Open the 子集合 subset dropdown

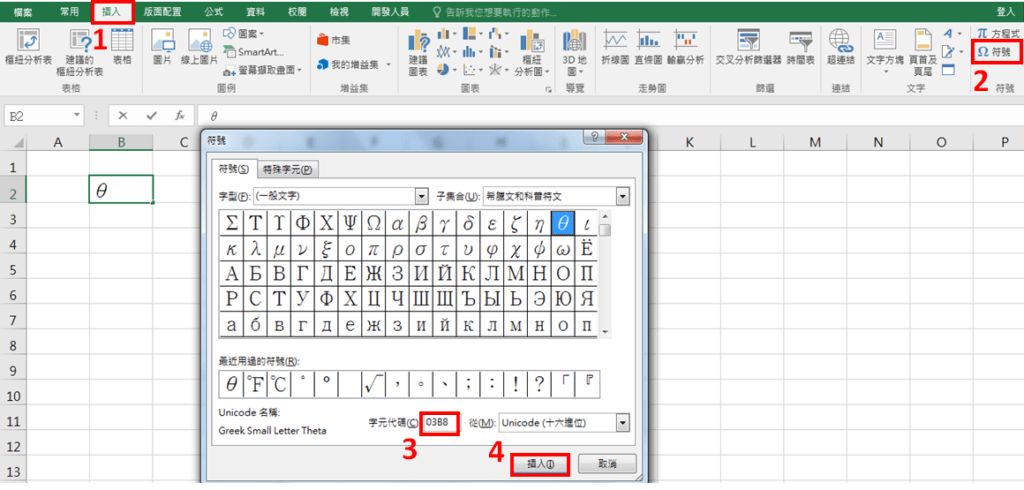(622, 196)
